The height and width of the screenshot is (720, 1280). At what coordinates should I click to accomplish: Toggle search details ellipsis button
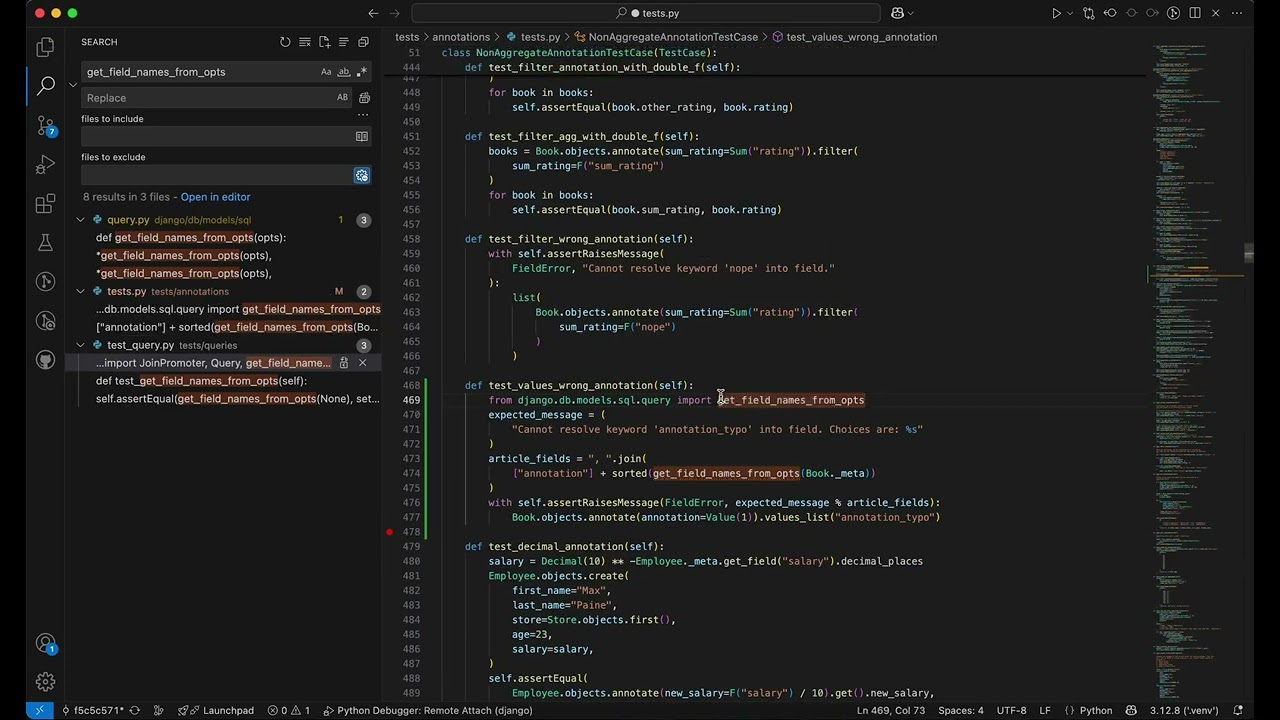[362, 114]
